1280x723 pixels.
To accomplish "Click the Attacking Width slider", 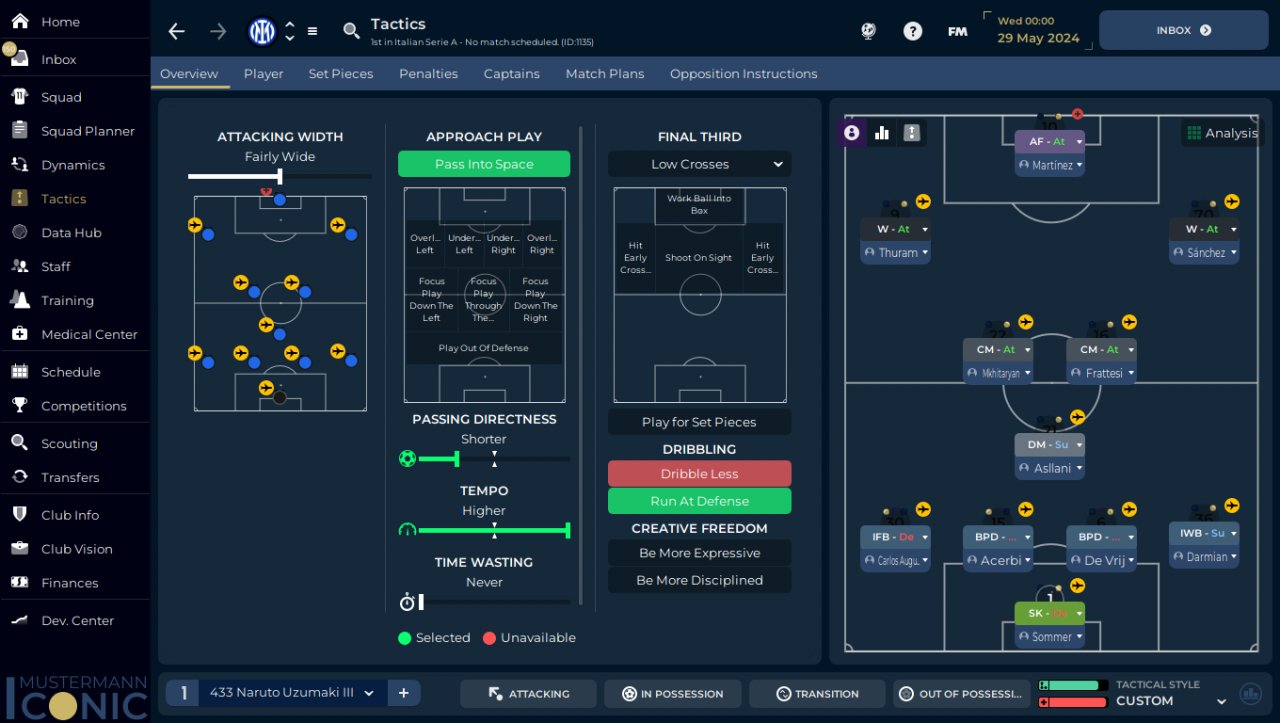I will click(x=279, y=176).
